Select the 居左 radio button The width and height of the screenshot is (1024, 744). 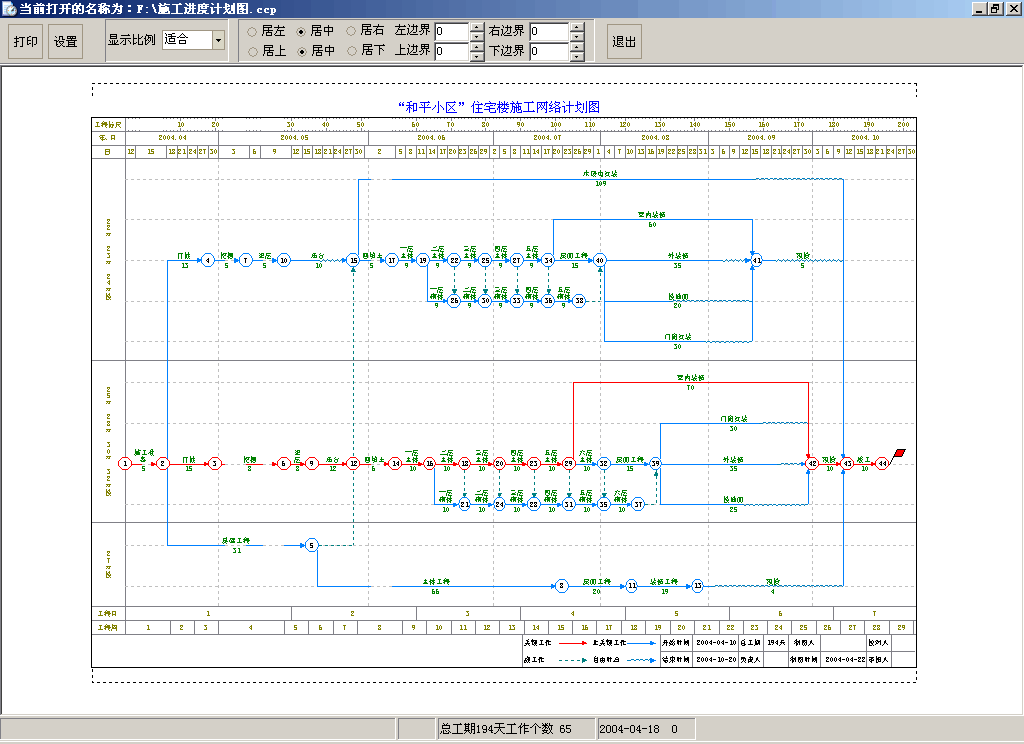pyautogui.click(x=252, y=31)
